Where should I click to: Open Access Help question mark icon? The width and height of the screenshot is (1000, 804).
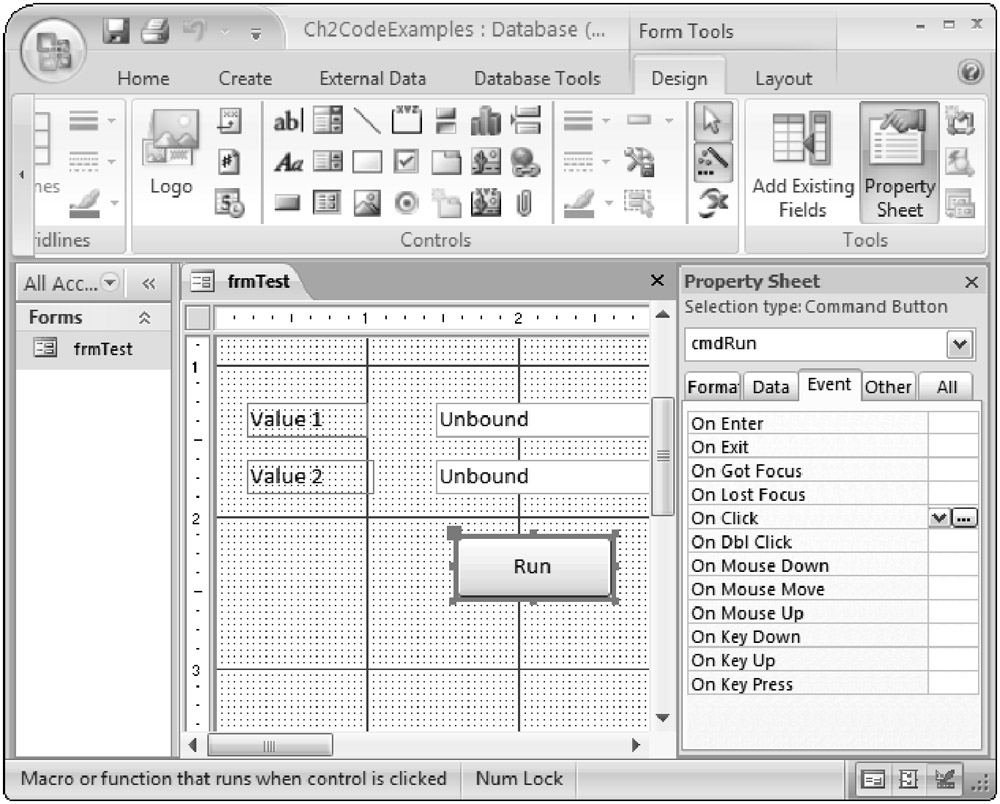pyautogui.click(x=968, y=72)
